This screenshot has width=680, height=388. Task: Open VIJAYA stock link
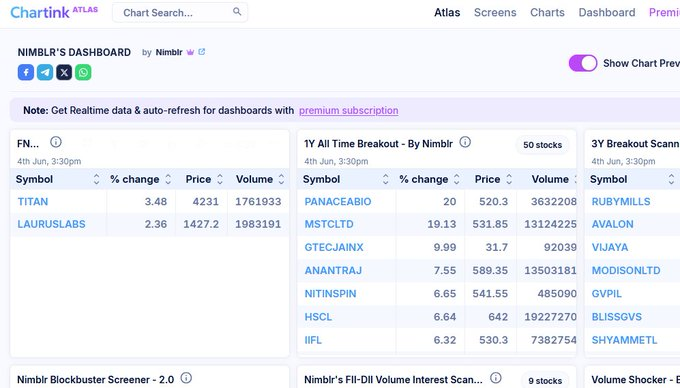(610, 247)
